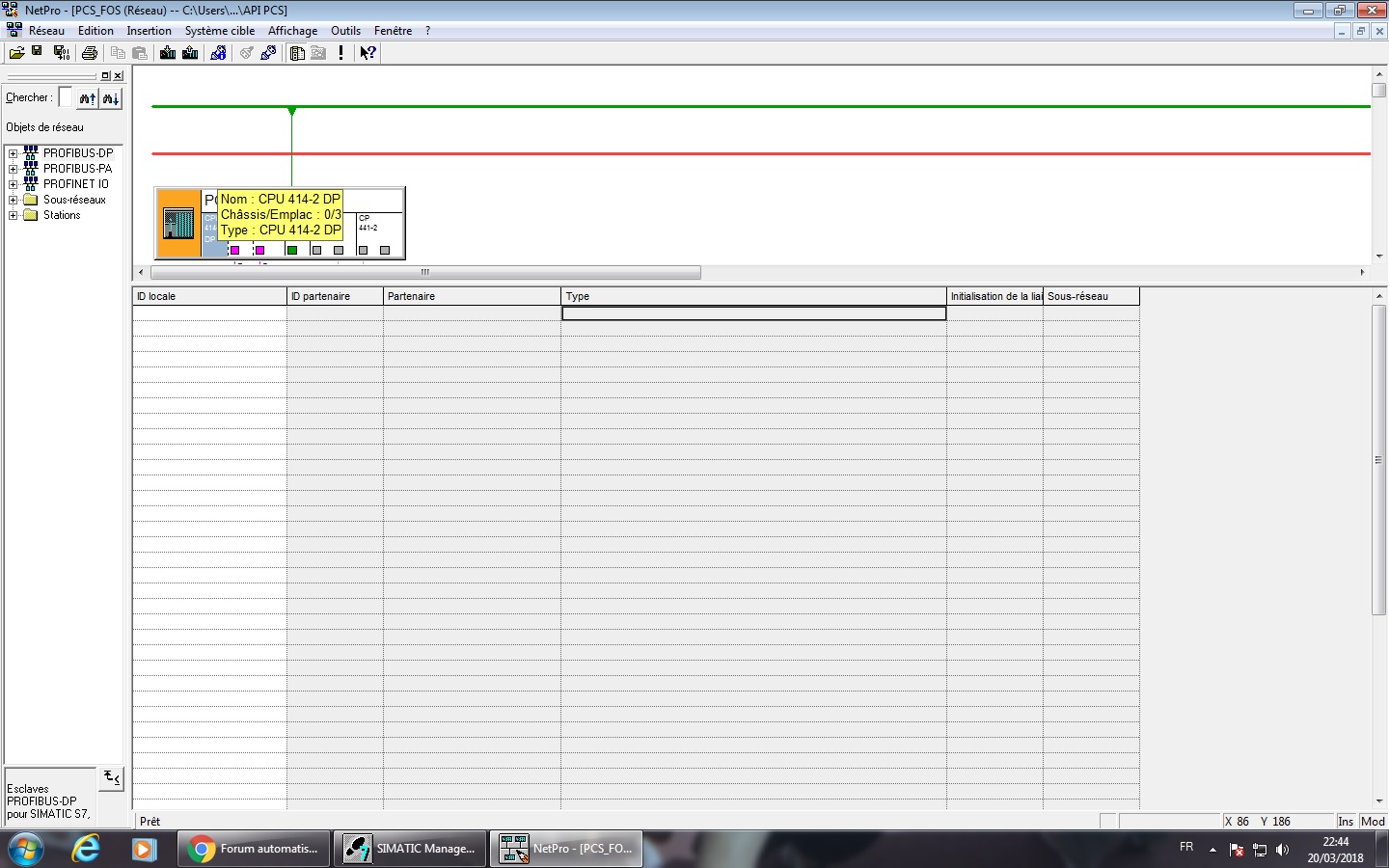Click the Sous-réseau column header
The width and height of the screenshot is (1389, 868).
1091,296
